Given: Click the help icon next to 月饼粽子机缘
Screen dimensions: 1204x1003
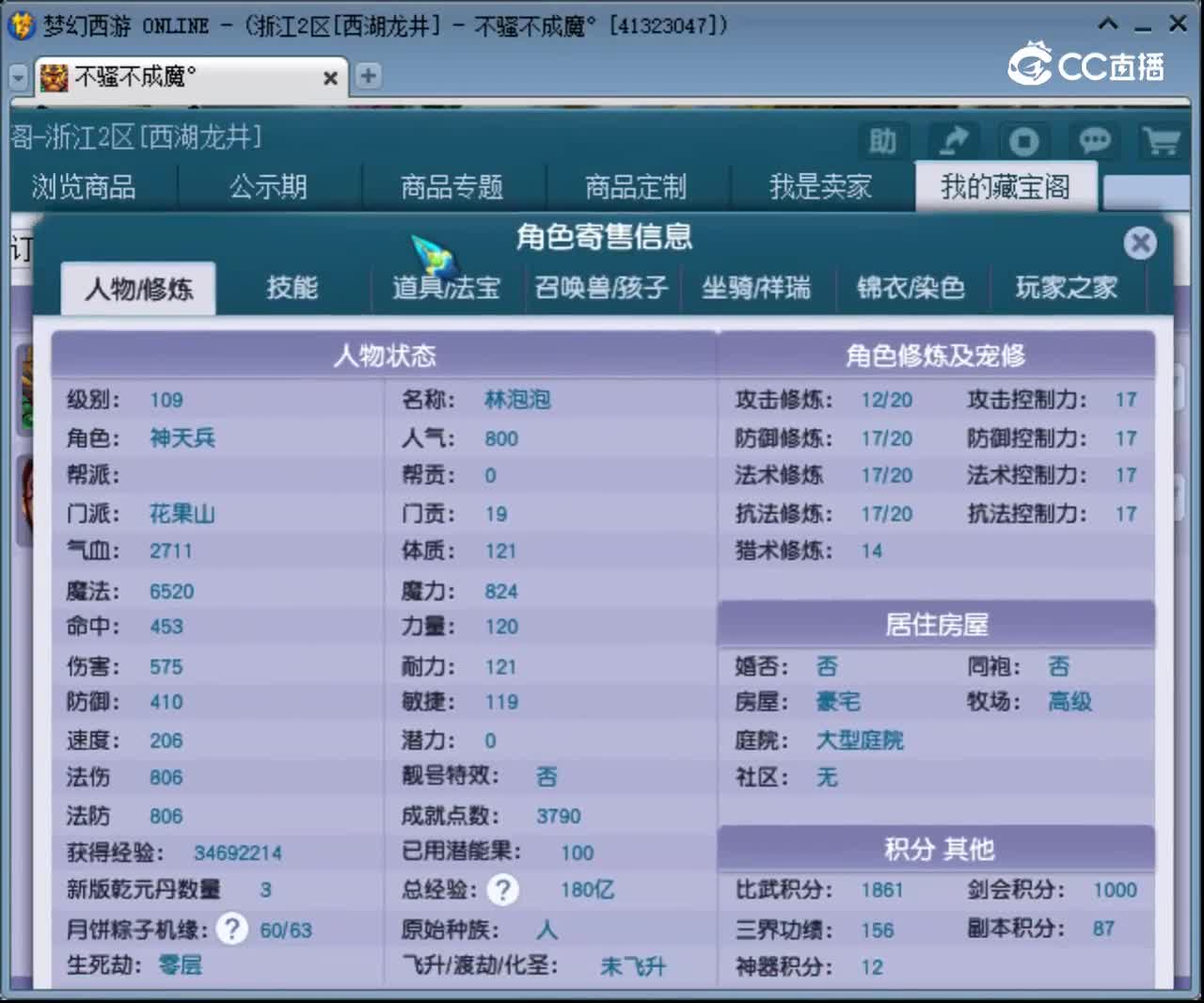Looking at the screenshot, I should [231, 929].
